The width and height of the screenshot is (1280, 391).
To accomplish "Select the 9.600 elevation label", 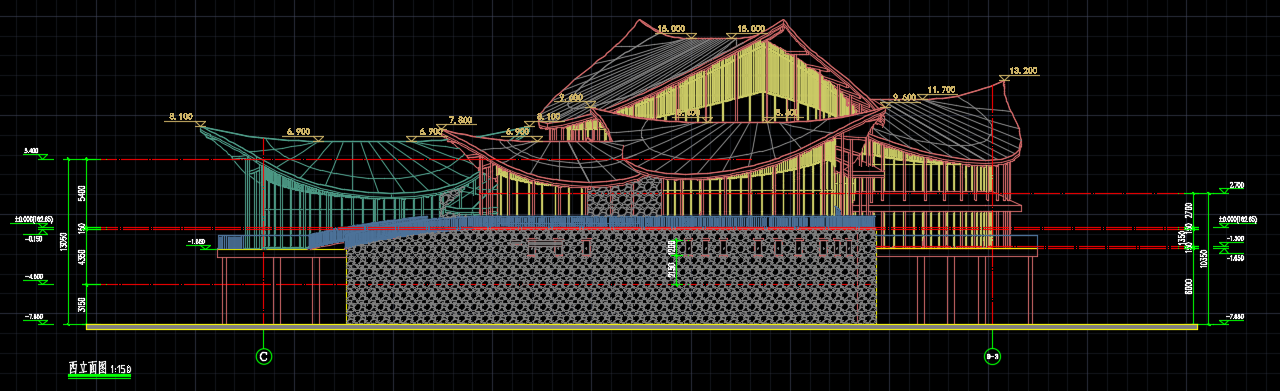I will point(904,98).
